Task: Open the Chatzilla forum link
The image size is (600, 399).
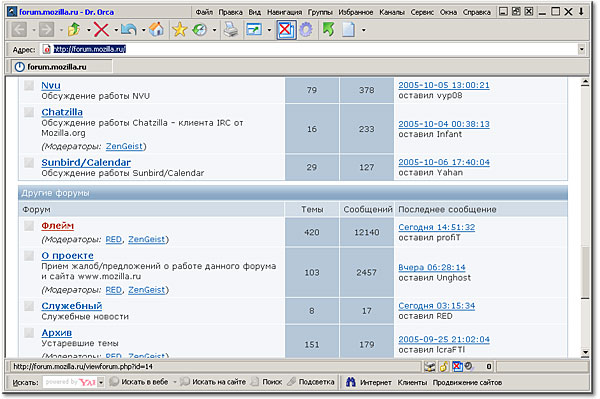Action: pos(62,112)
